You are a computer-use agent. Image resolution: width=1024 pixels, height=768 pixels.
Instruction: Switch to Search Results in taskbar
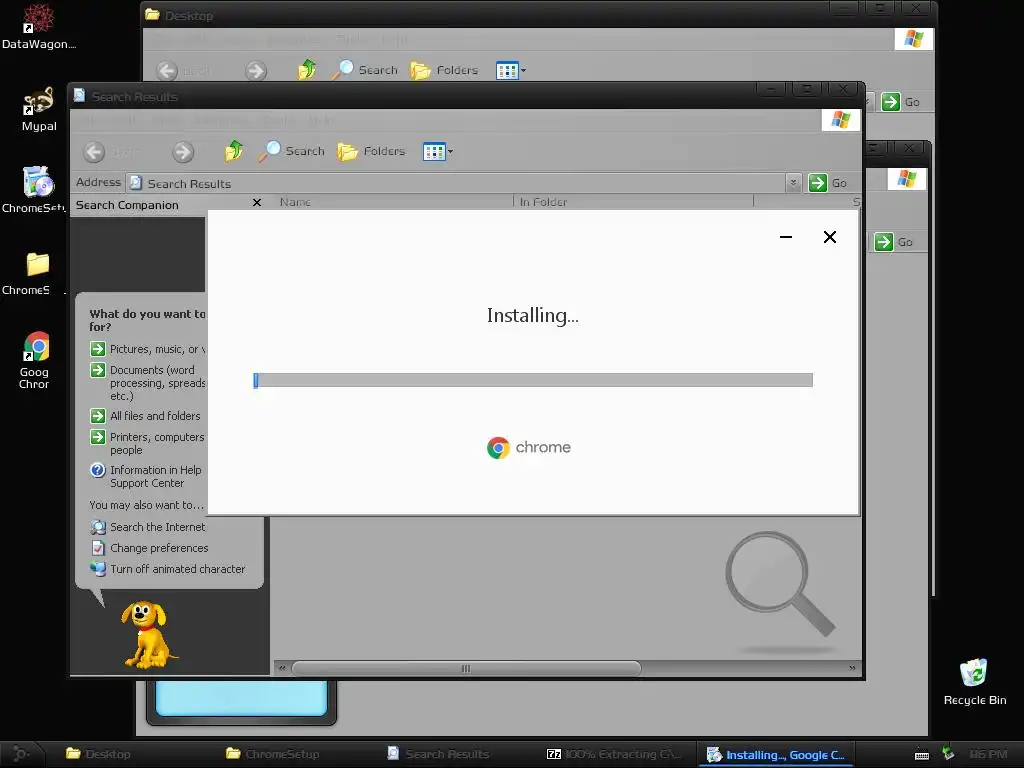coord(439,754)
